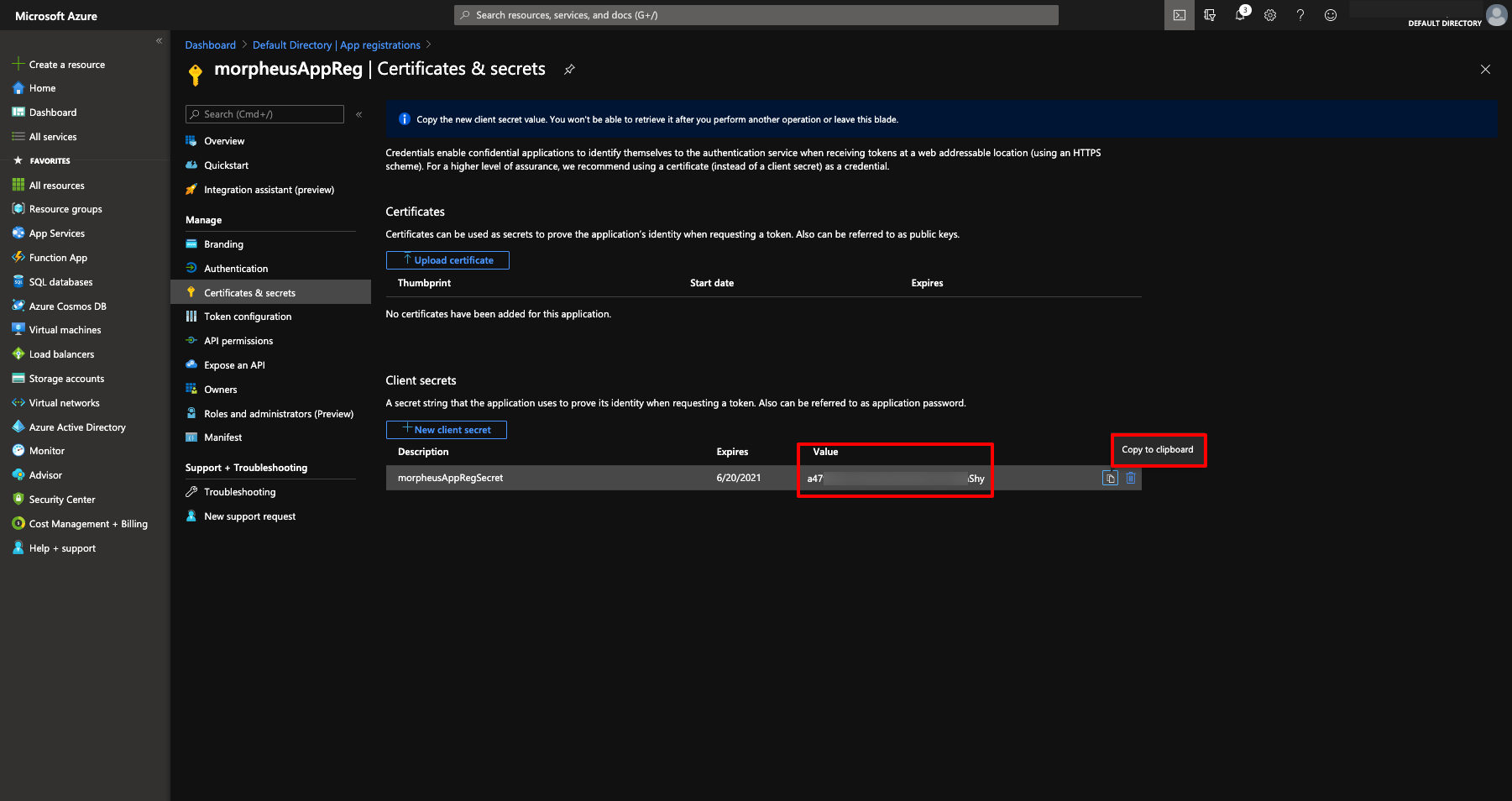Open the Help question mark menu

click(1300, 14)
